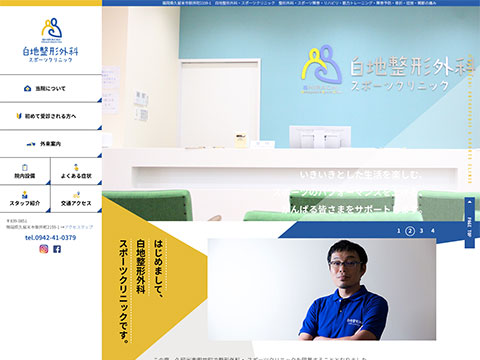
Task: Open the 当院について menu item
Action: pos(51,88)
